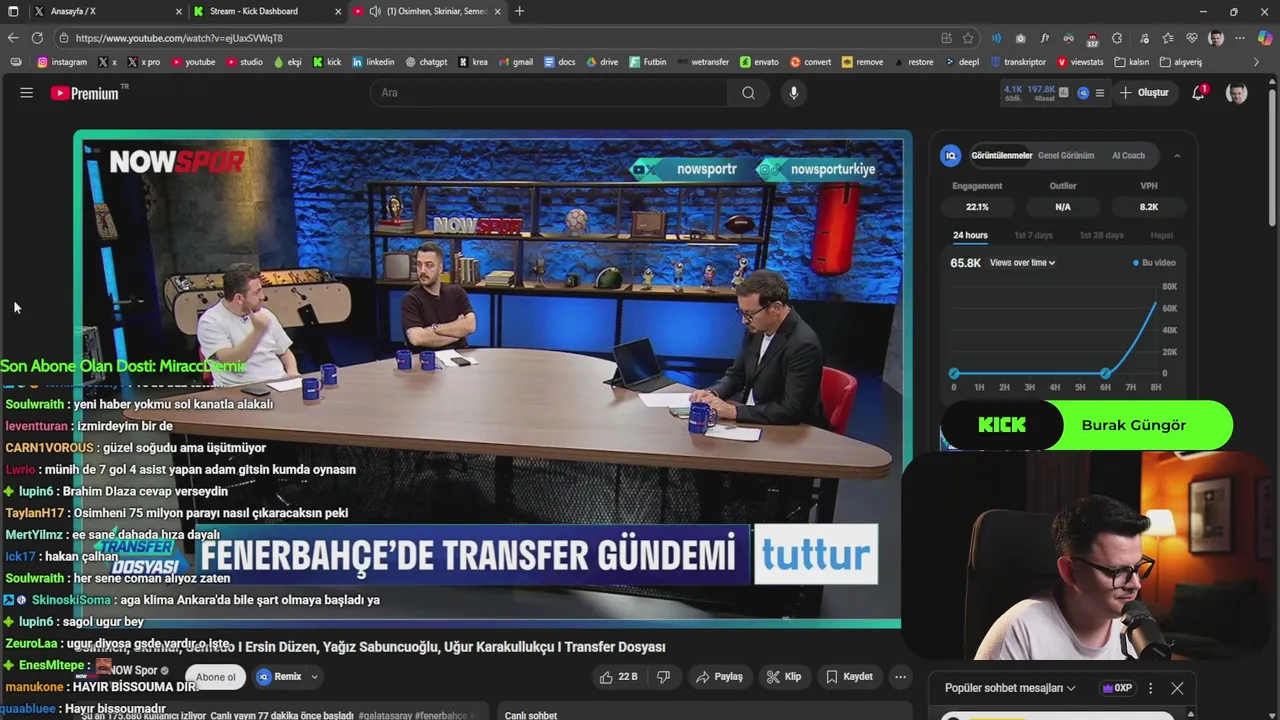Click the YouTube Ara search field

(549, 93)
